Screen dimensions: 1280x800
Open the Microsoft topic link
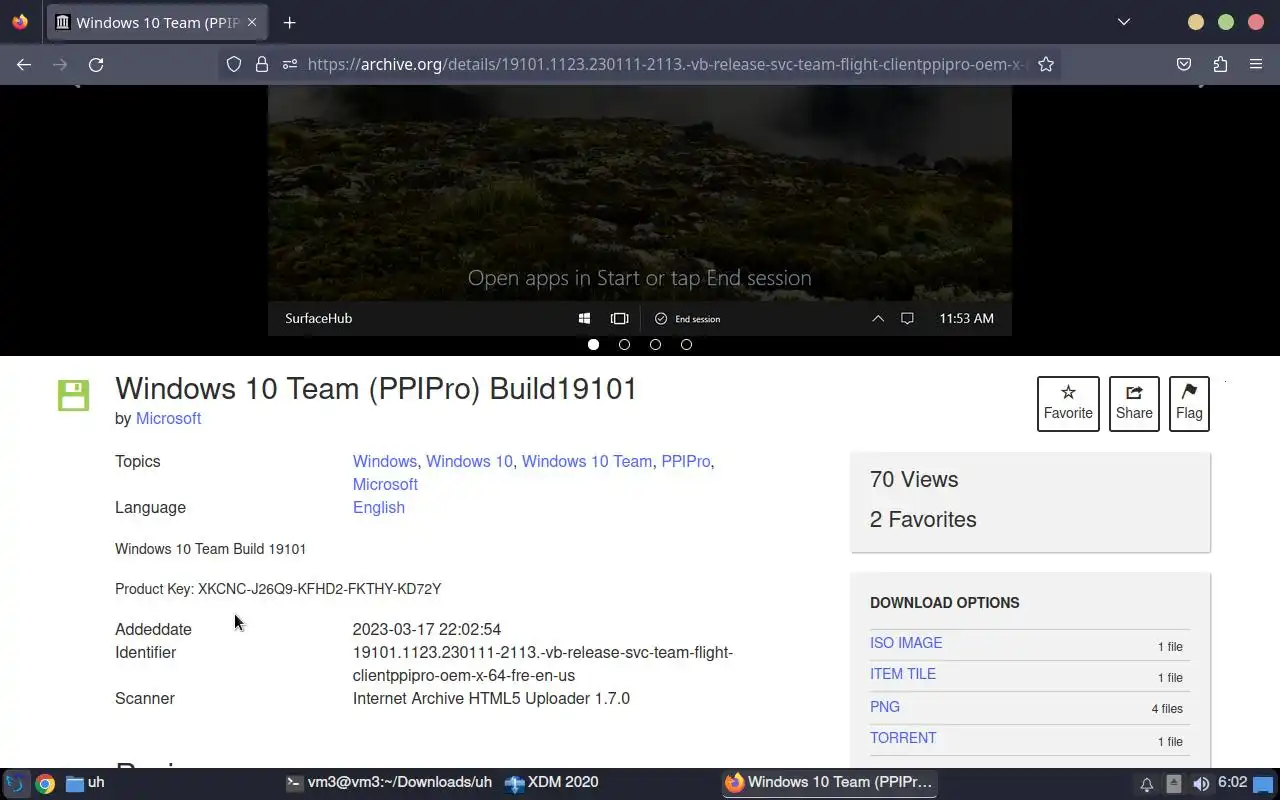tap(385, 484)
